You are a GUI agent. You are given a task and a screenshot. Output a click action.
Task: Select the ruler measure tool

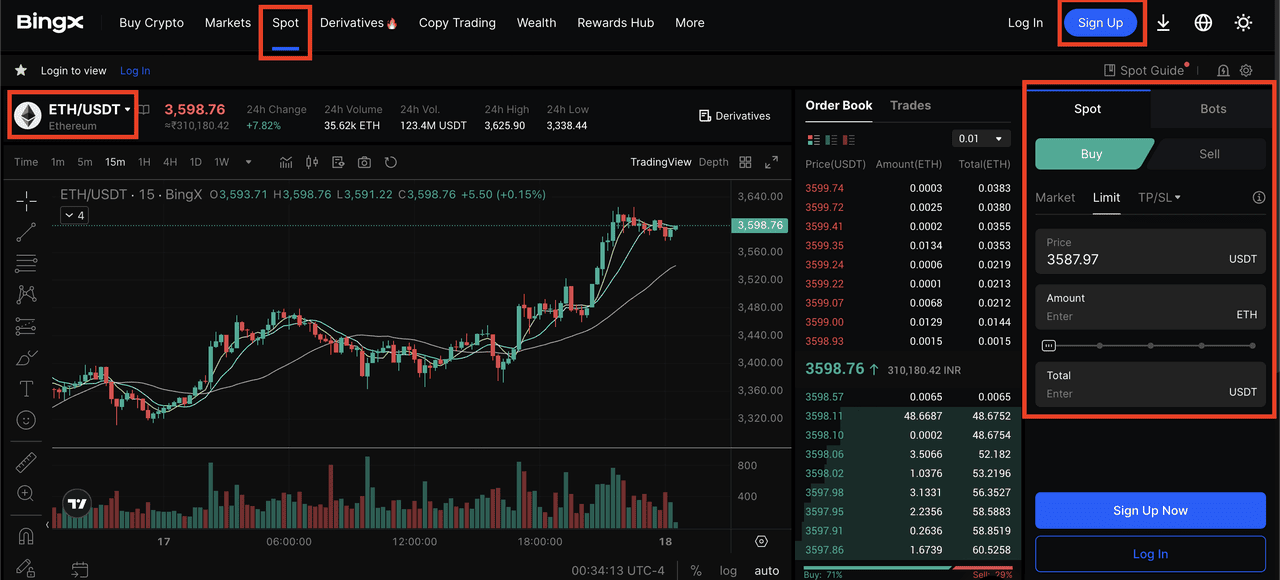26,462
